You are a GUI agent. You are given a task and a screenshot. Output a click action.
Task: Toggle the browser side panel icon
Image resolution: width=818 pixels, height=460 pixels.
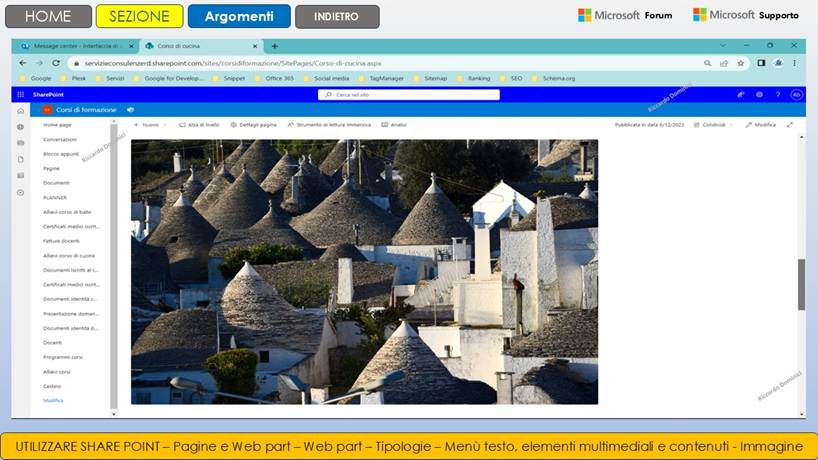click(x=761, y=63)
